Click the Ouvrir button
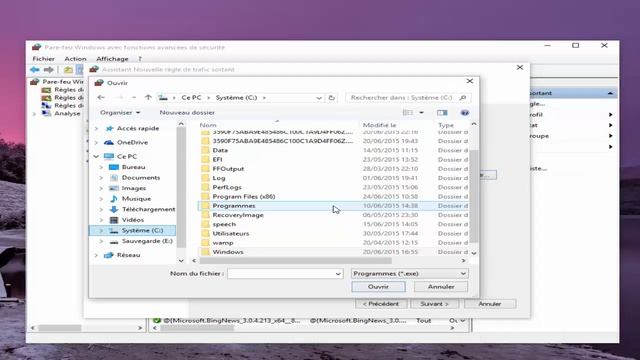 (x=378, y=287)
